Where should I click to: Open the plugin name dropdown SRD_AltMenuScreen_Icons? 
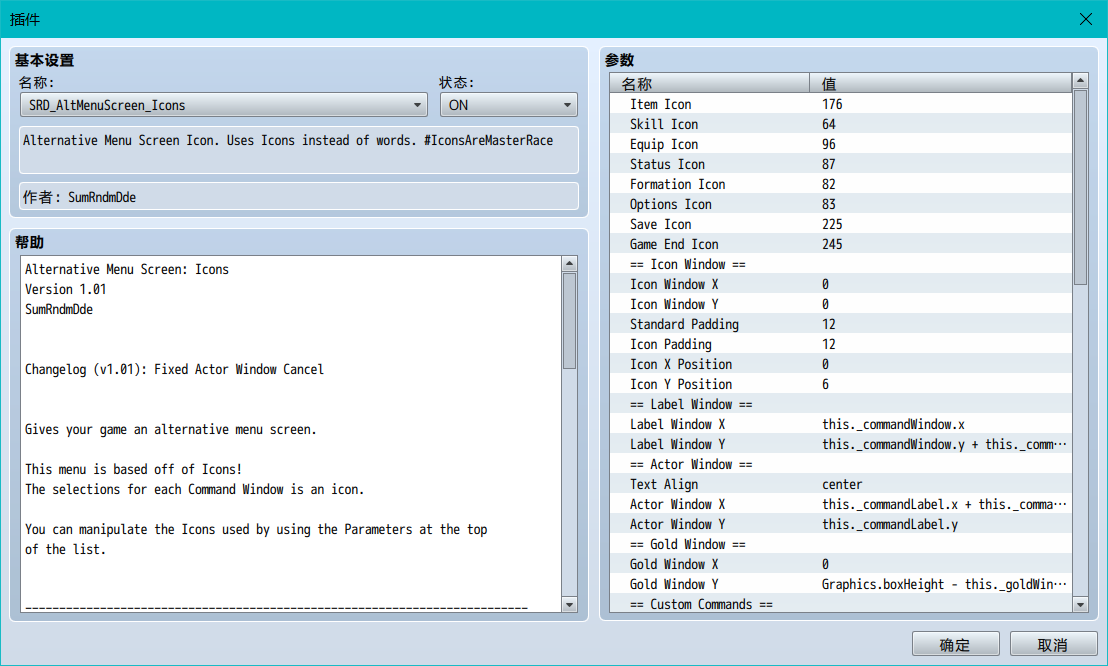tap(223, 105)
